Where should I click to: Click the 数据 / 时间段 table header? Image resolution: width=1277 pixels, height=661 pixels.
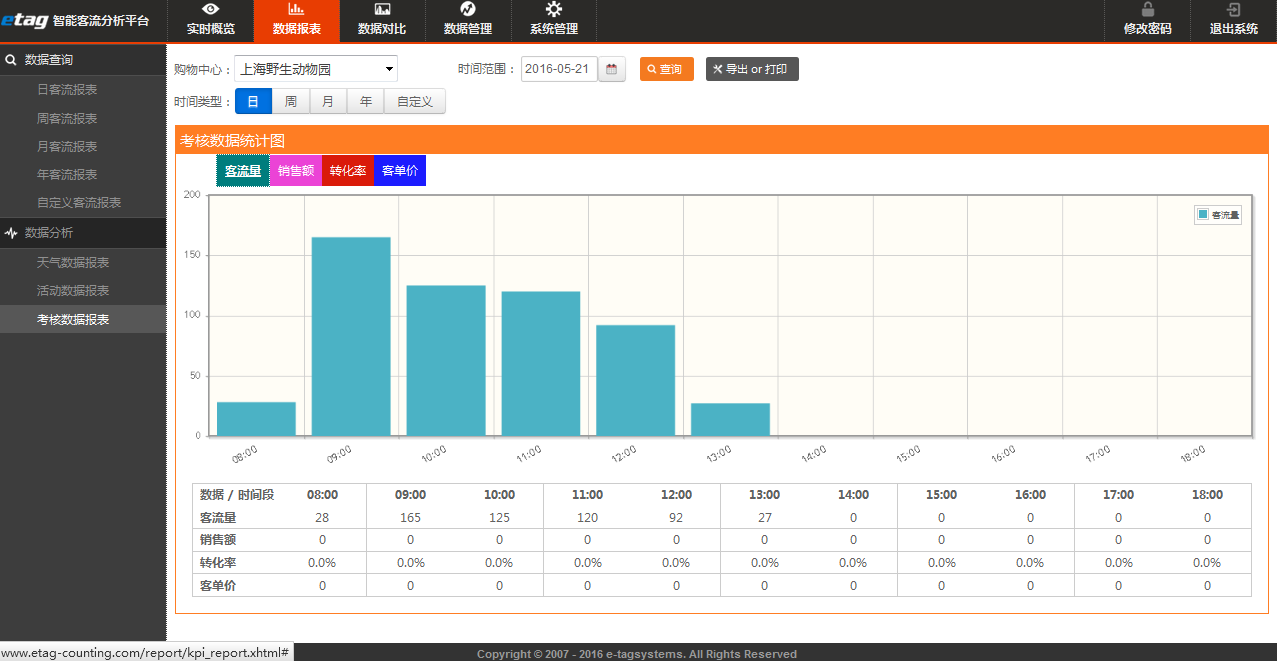[x=237, y=495]
